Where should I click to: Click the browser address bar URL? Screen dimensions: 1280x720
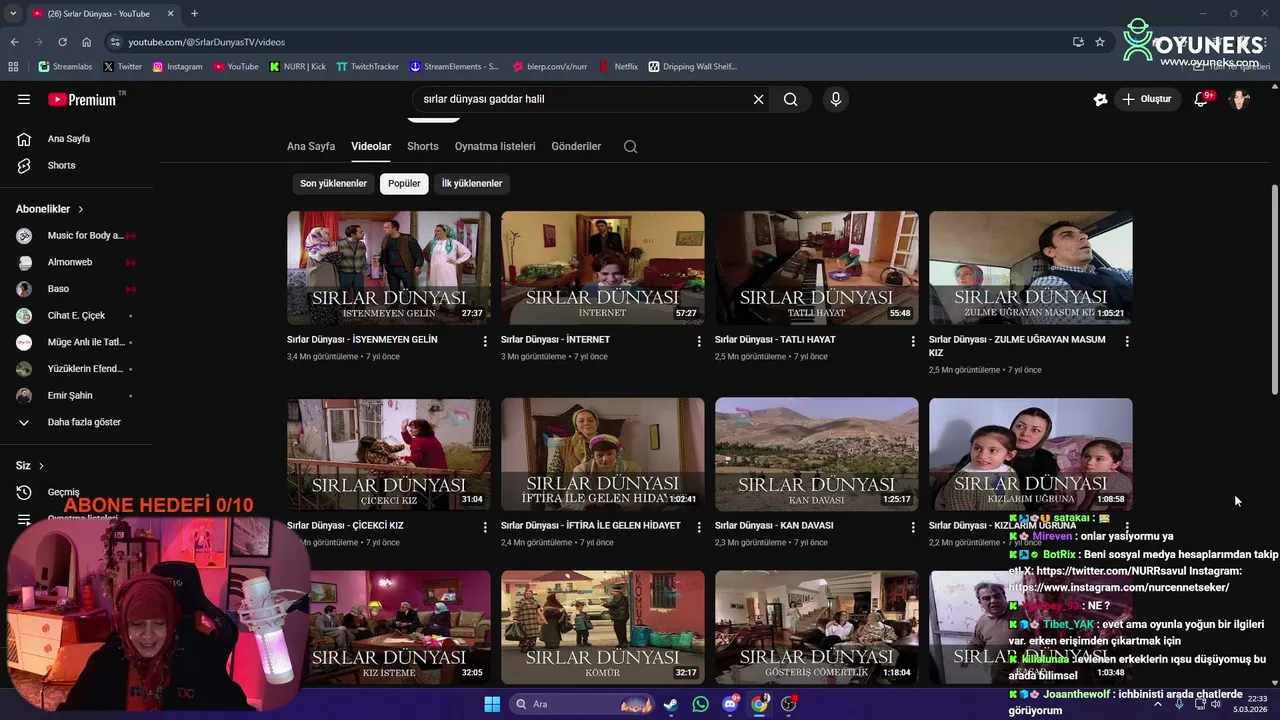coord(206,42)
